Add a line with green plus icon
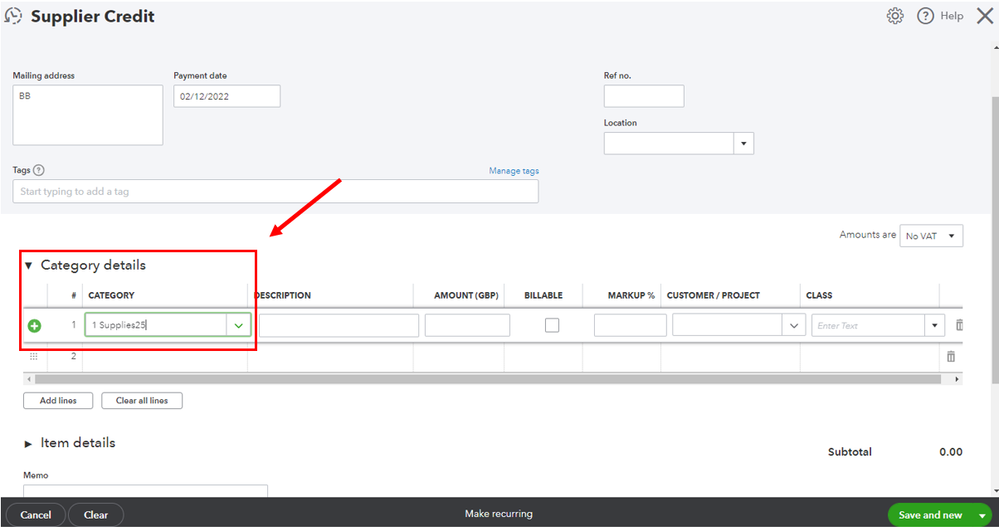Screen dimensions: 999x531 click(x=34, y=326)
